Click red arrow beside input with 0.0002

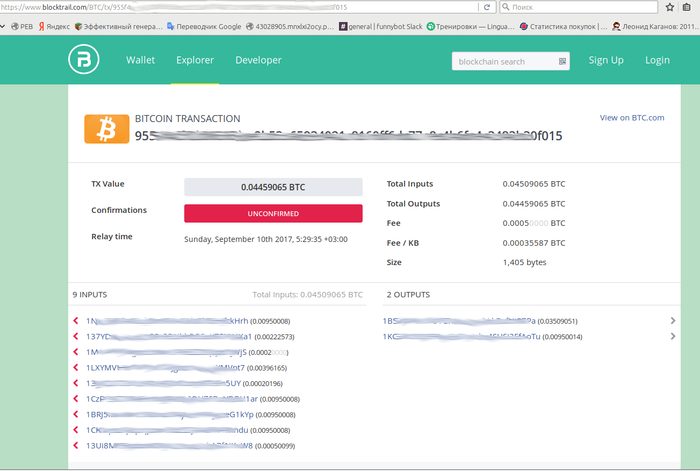[76, 352]
